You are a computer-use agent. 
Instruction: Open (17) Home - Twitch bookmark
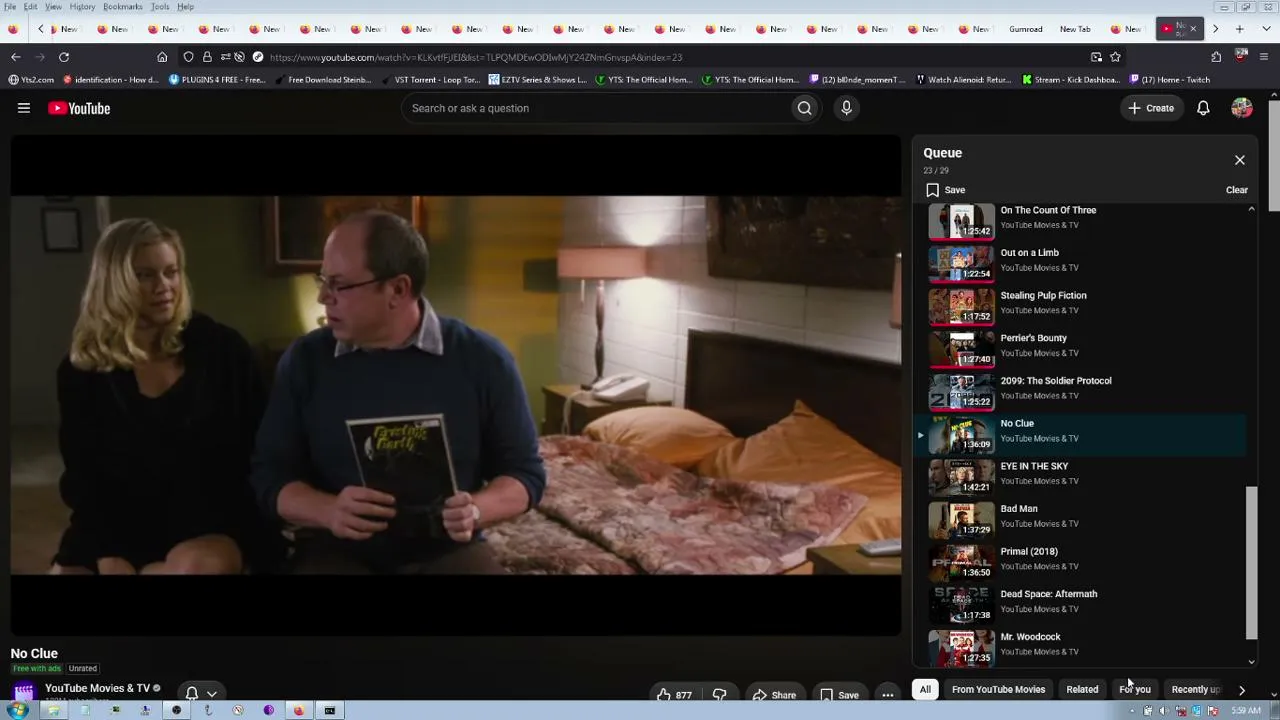coord(1170,80)
